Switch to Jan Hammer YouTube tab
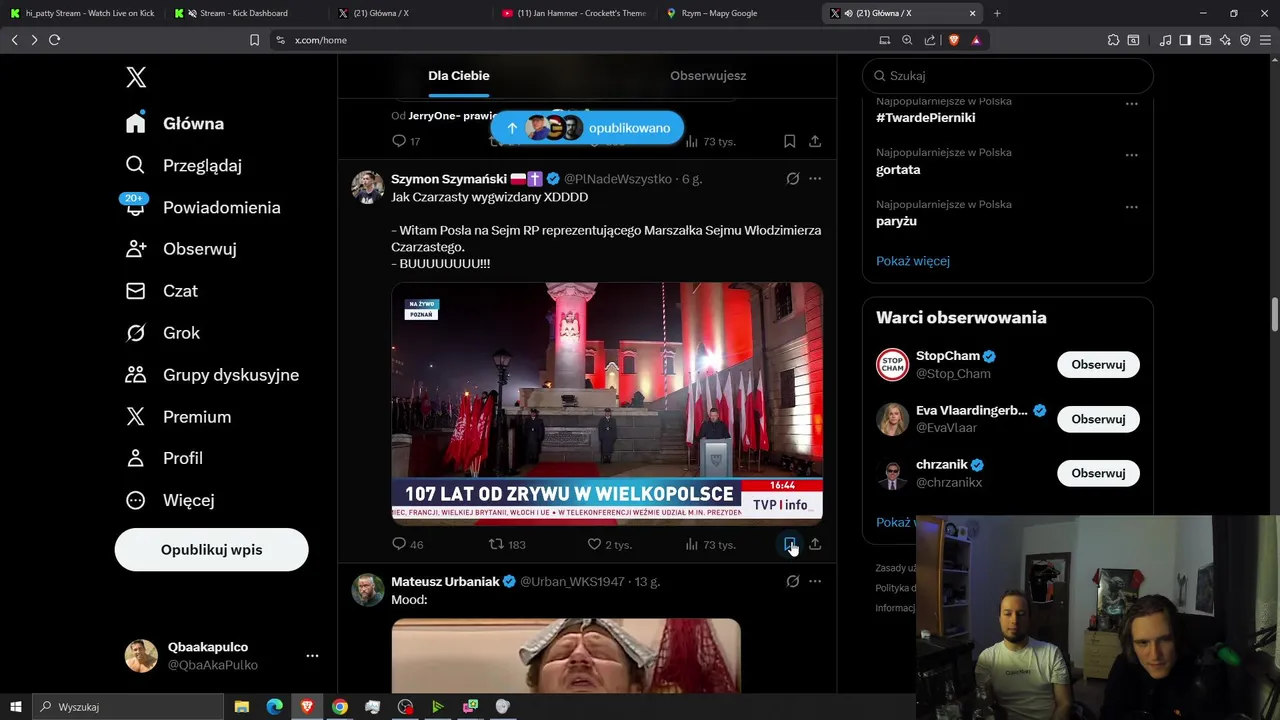 (575, 13)
